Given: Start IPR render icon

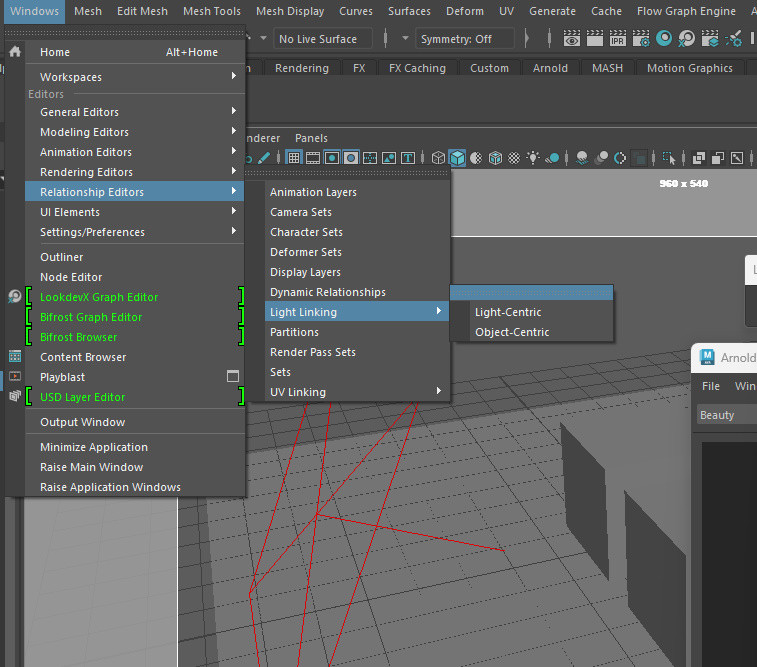Looking at the screenshot, I should click(x=617, y=39).
